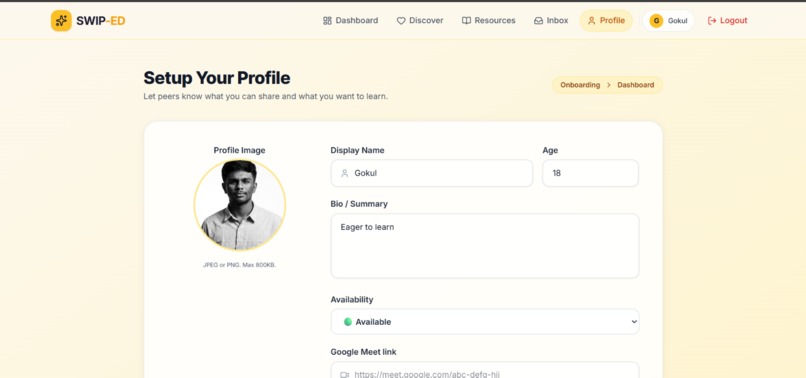Focus the Age input field

tap(590, 173)
